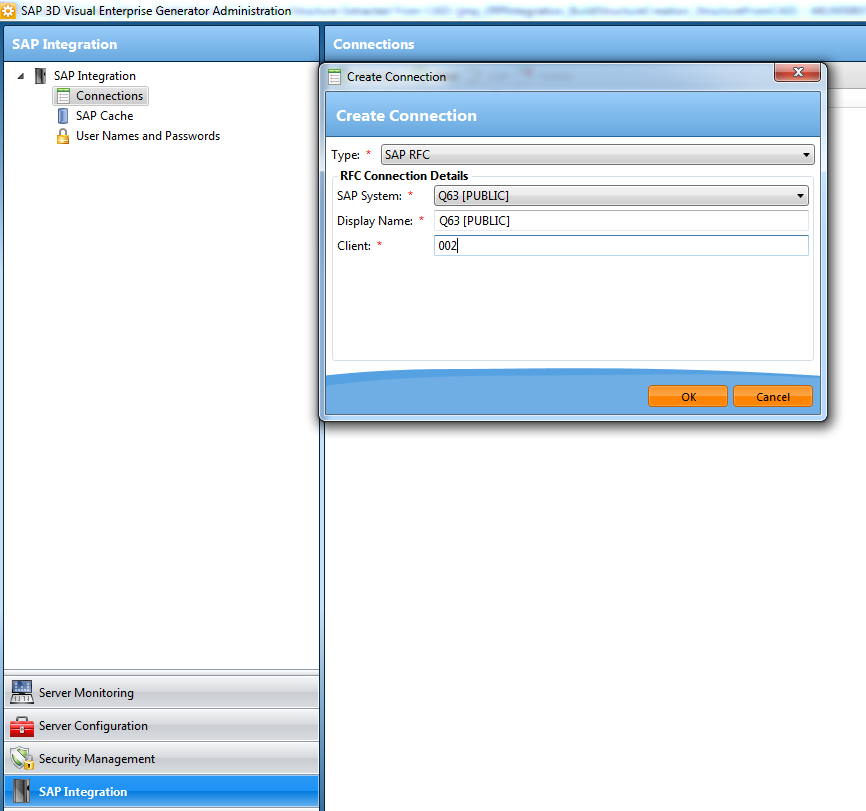The height and width of the screenshot is (811, 866).
Task: Click the application gear icon in title bar
Action: tap(8, 11)
